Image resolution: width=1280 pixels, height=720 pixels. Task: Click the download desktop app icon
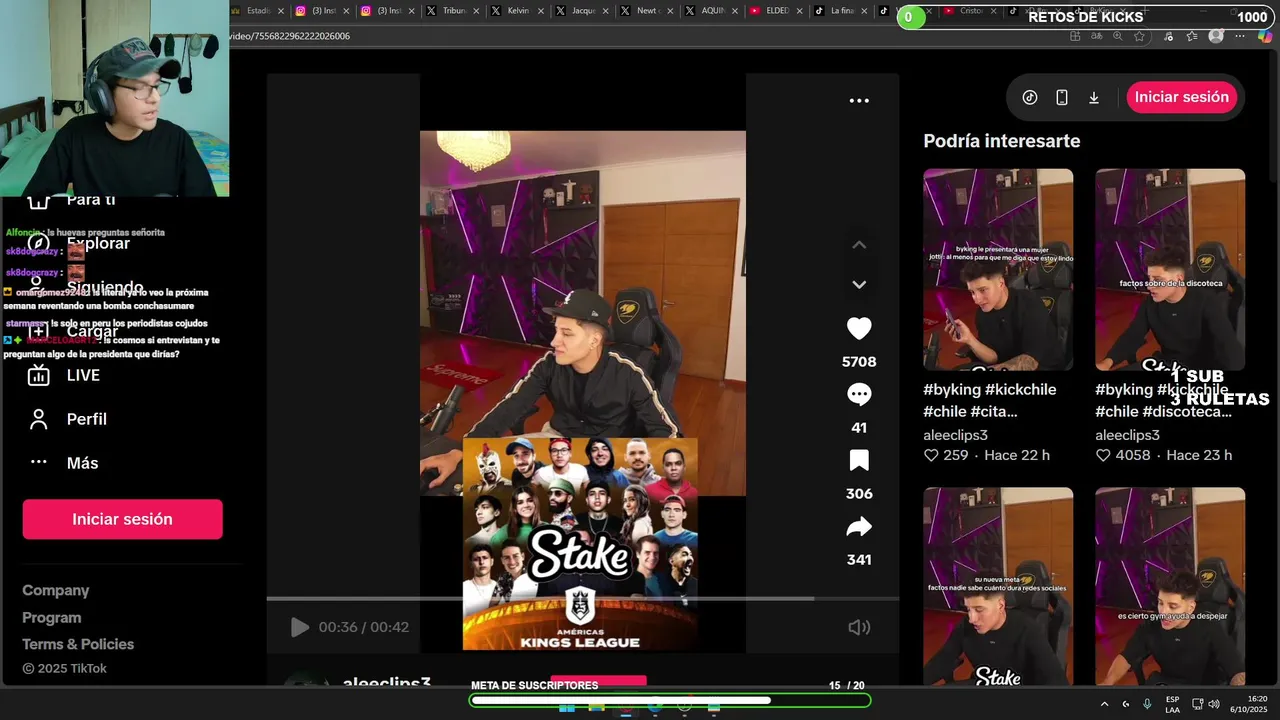[1094, 97]
